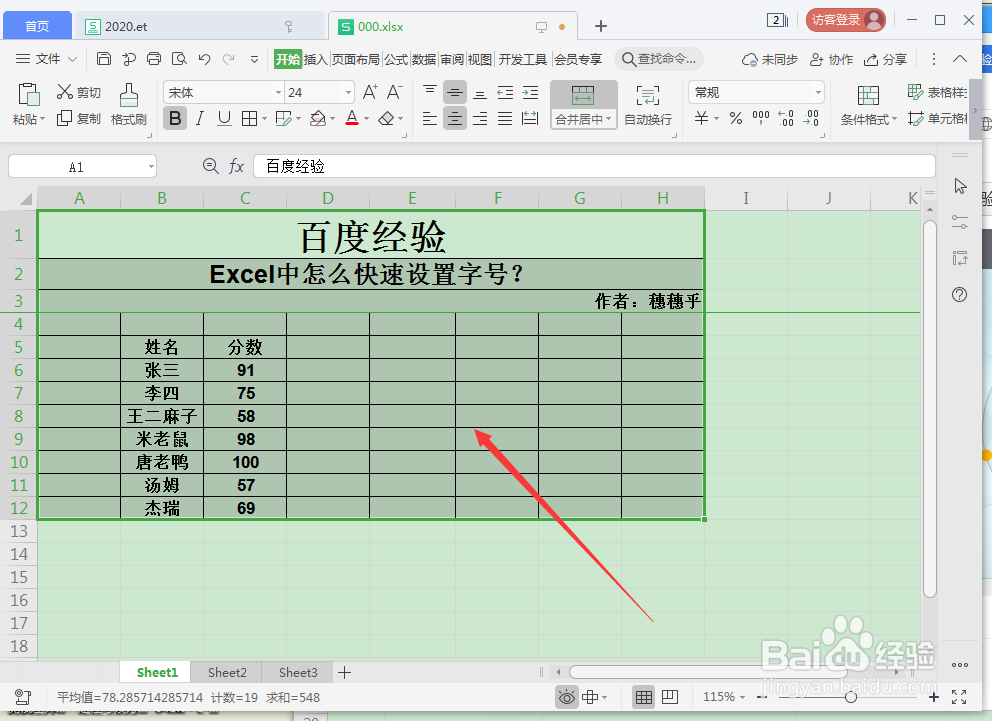The width and height of the screenshot is (992, 721).
Task: Add a new sheet with plus button
Action: coord(344,672)
